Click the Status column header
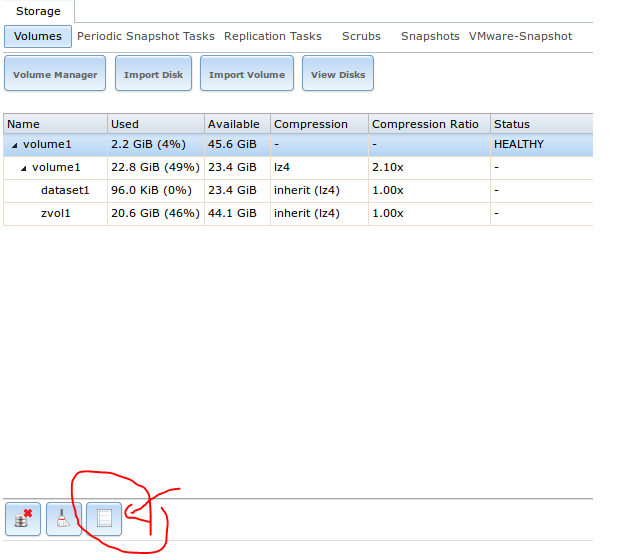This screenshot has height=560, width=617. (540, 124)
